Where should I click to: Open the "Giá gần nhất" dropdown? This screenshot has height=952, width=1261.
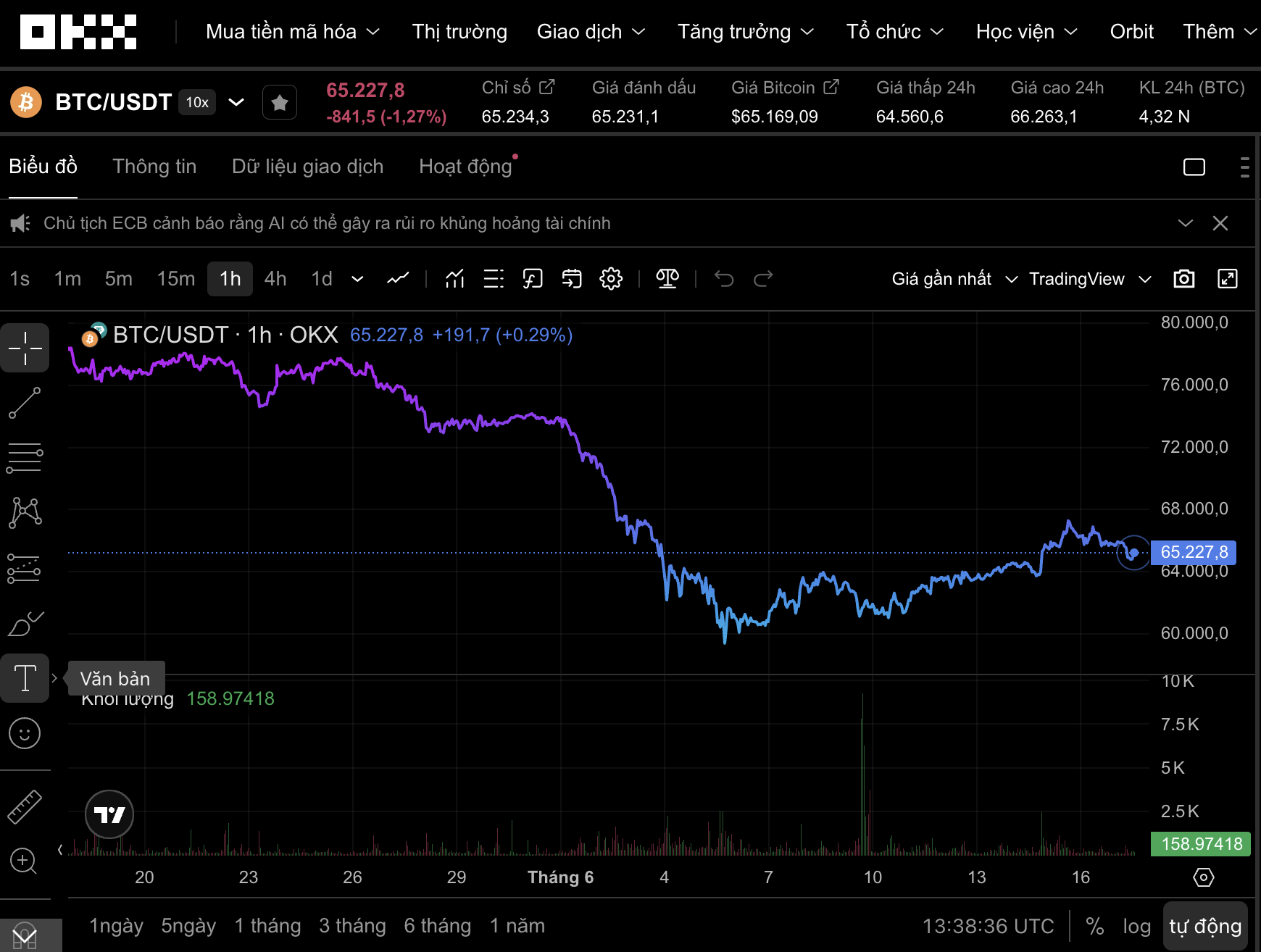point(954,279)
